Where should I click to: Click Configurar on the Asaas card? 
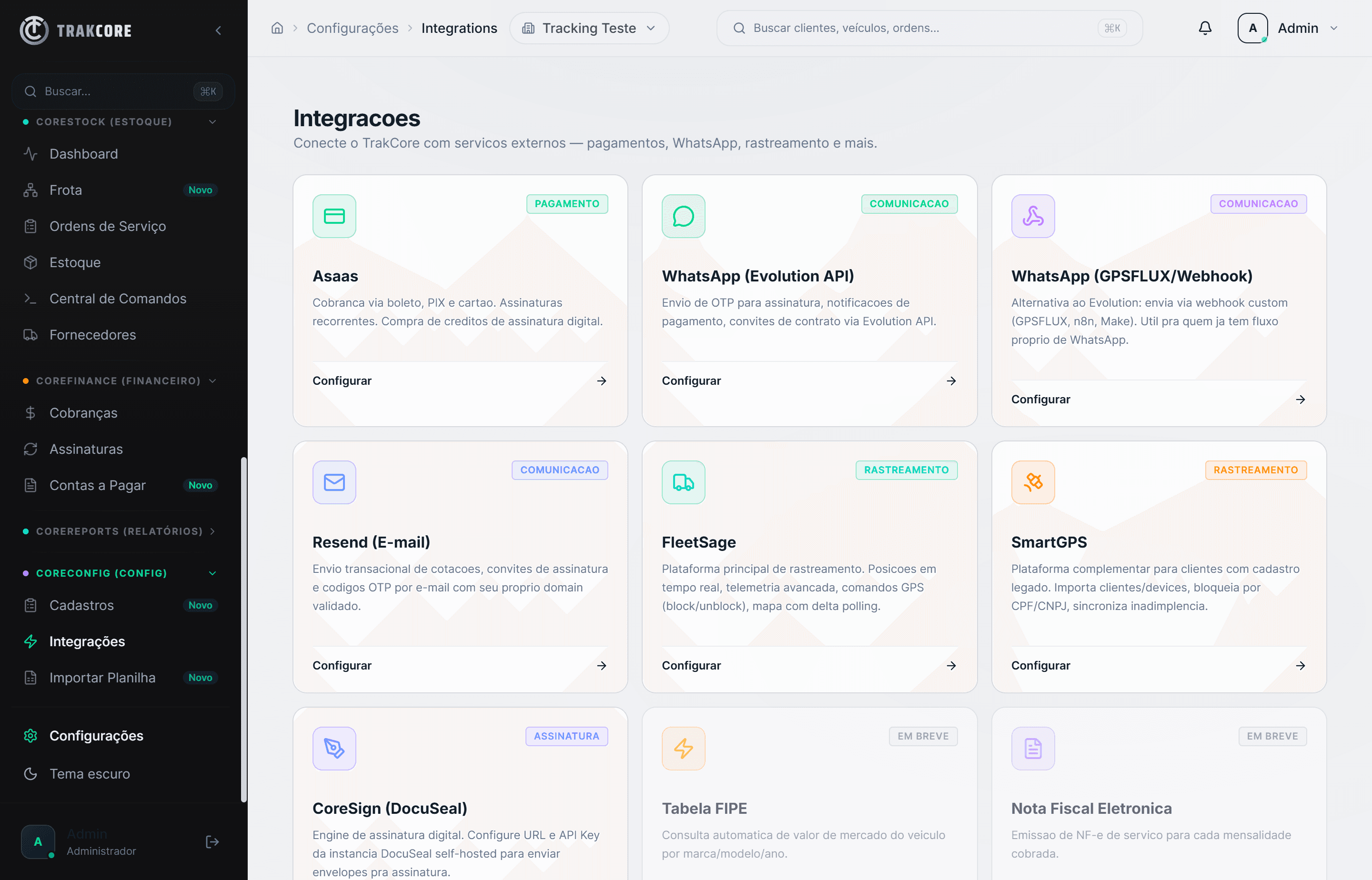coord(342,380)
